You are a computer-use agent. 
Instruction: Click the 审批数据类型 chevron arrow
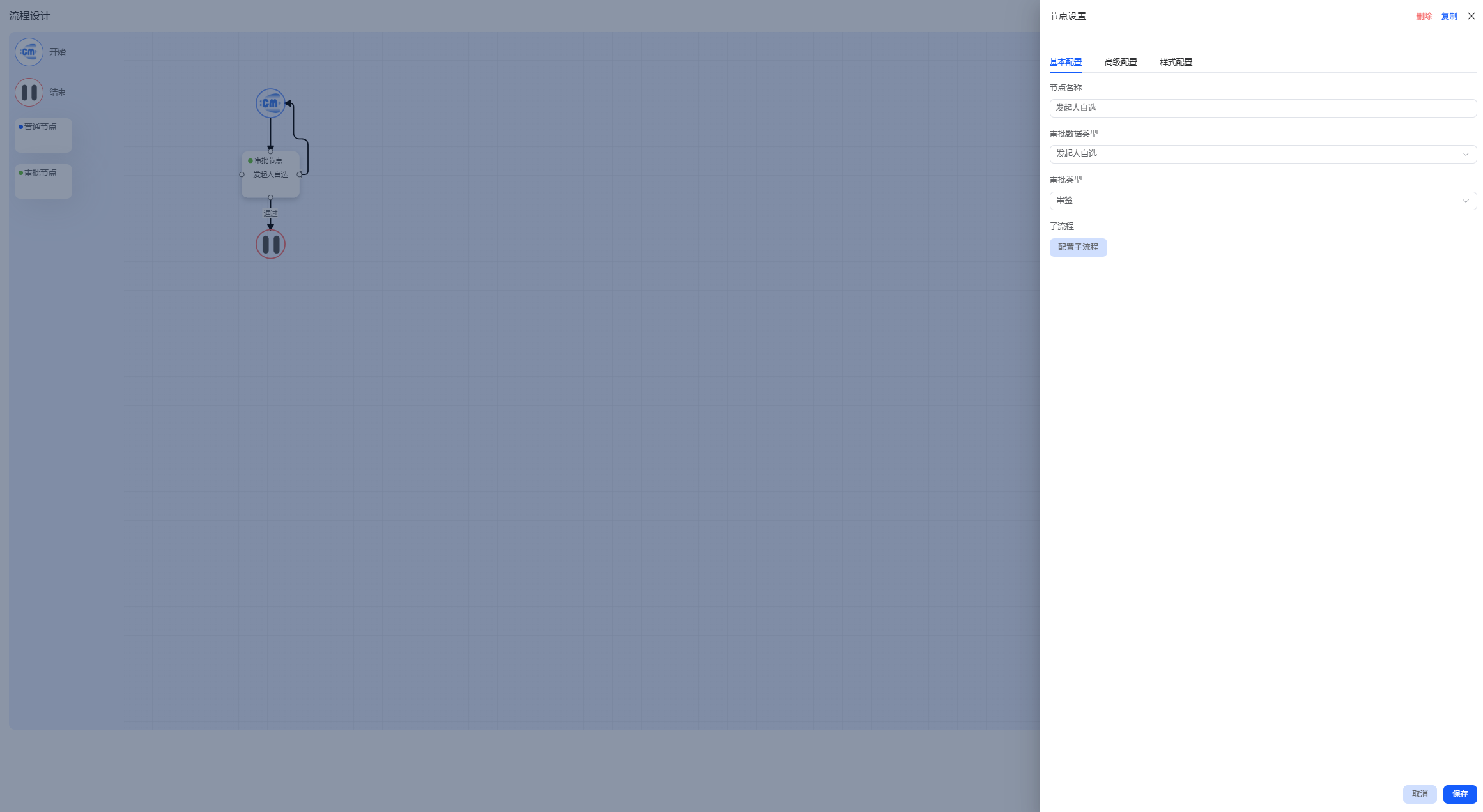point(1465,154)
